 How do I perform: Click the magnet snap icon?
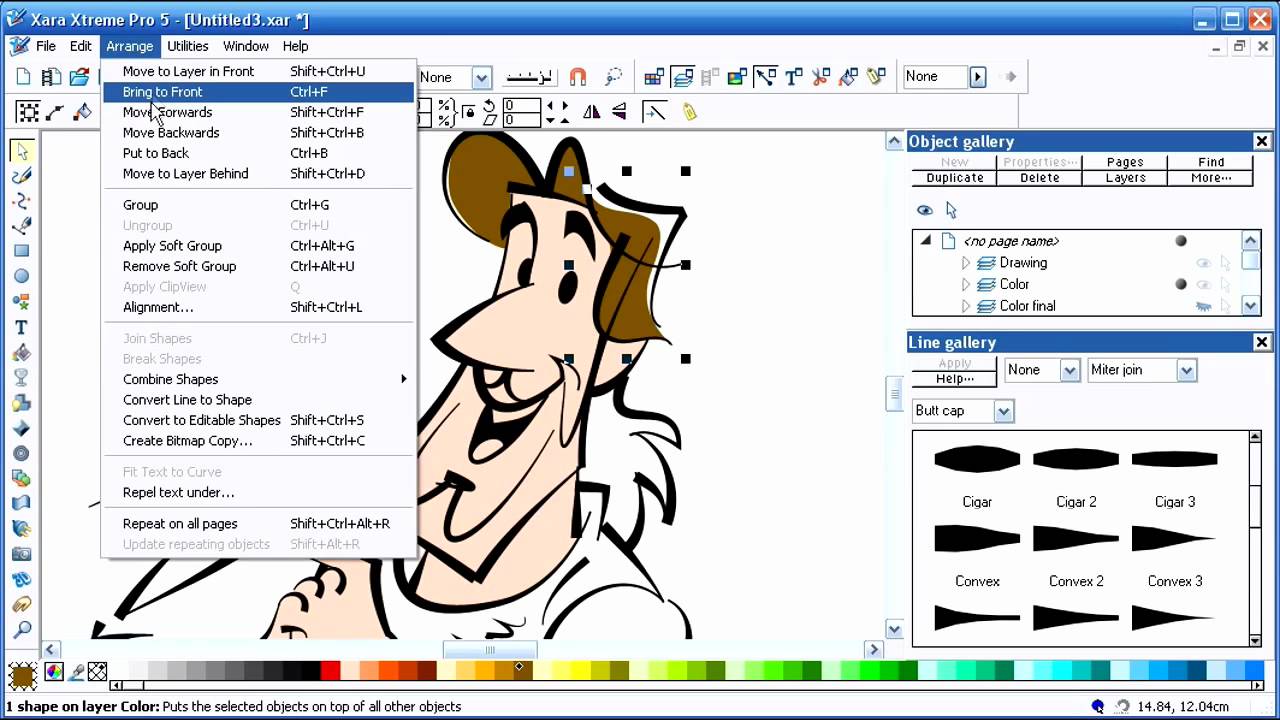coord(577,77)
